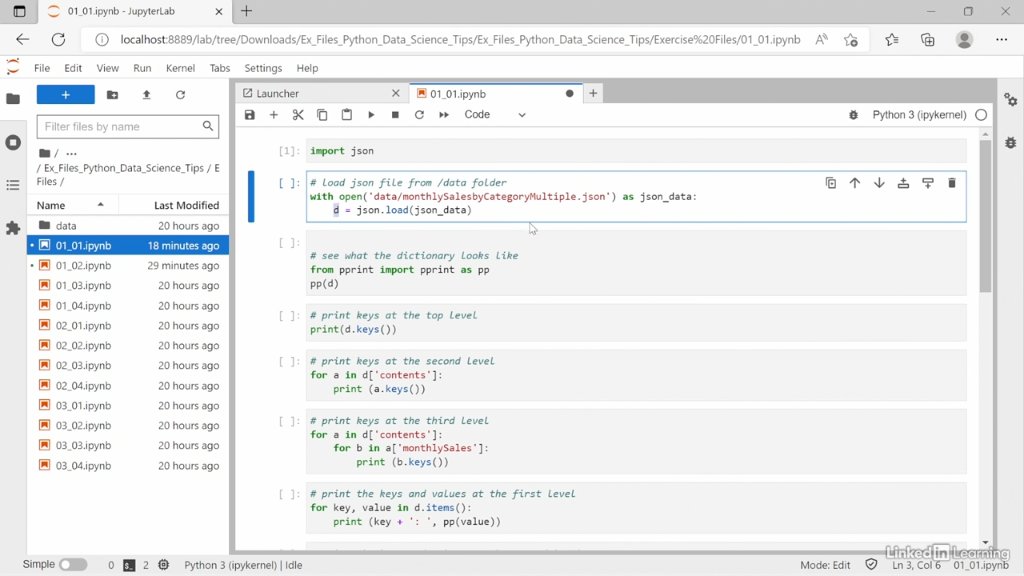Upload files icon in file browser
Image resolution: width=1024 pixels, height=576 pixels.
pos(146,95)
